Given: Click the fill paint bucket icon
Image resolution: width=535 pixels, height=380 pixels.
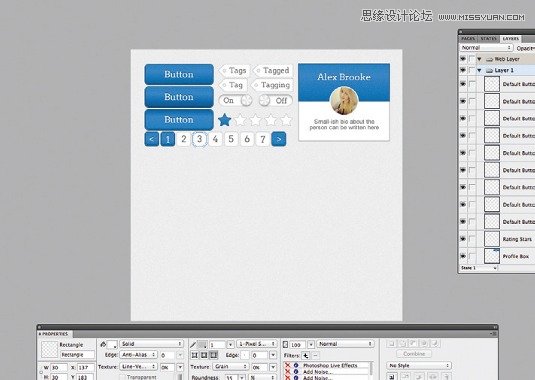Looking at the screenshot, I should (103, 344).
